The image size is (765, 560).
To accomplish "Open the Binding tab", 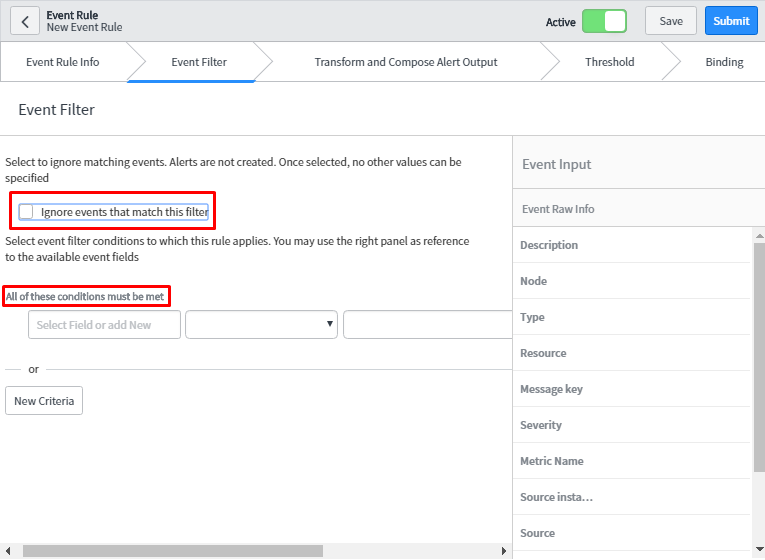I will point(724,62).
